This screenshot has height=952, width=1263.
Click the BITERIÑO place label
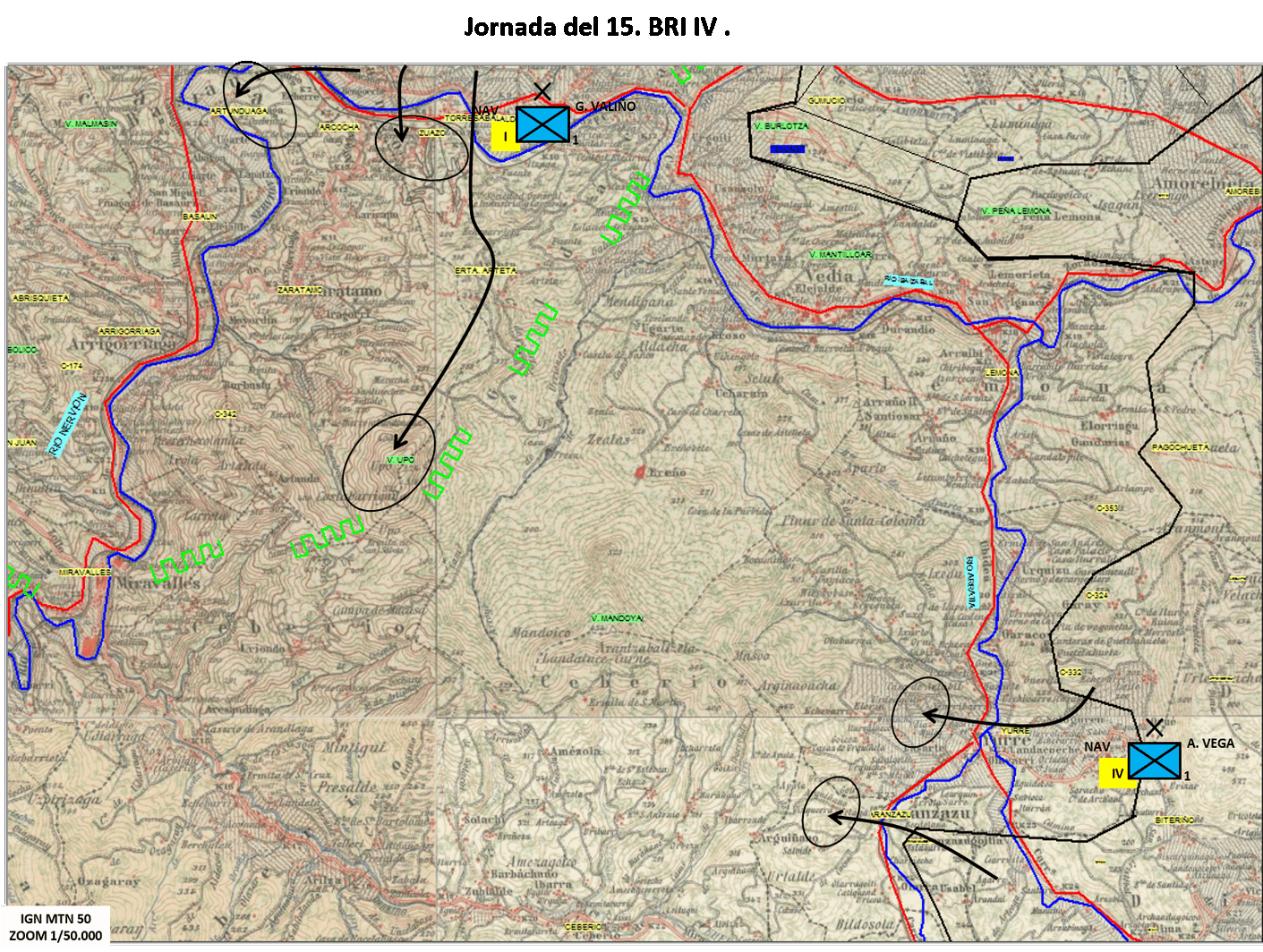coord(1174,820)
